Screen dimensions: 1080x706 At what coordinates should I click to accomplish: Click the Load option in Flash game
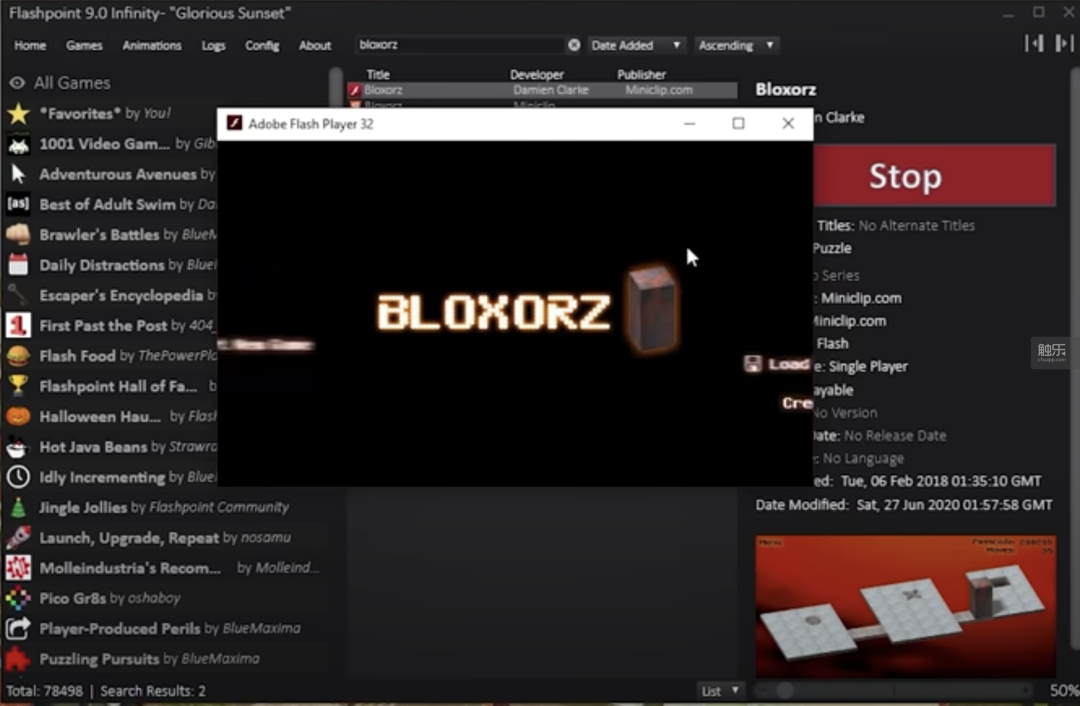(778, 364)
